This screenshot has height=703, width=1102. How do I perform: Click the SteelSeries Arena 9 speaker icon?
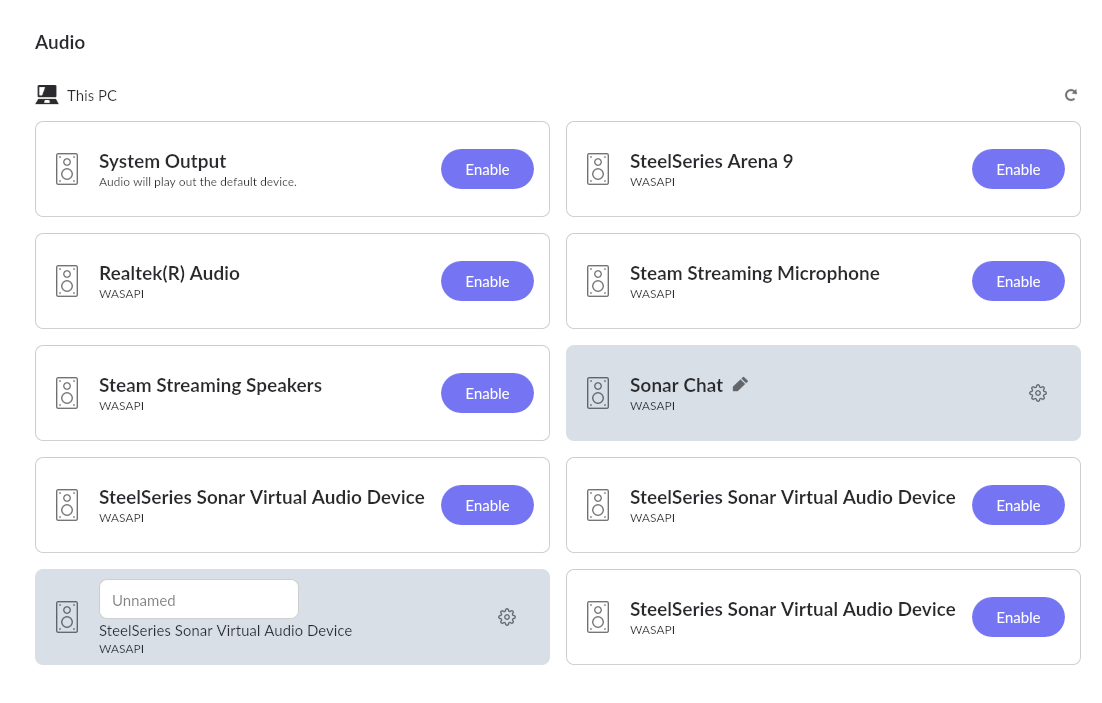tap(598, 169)
